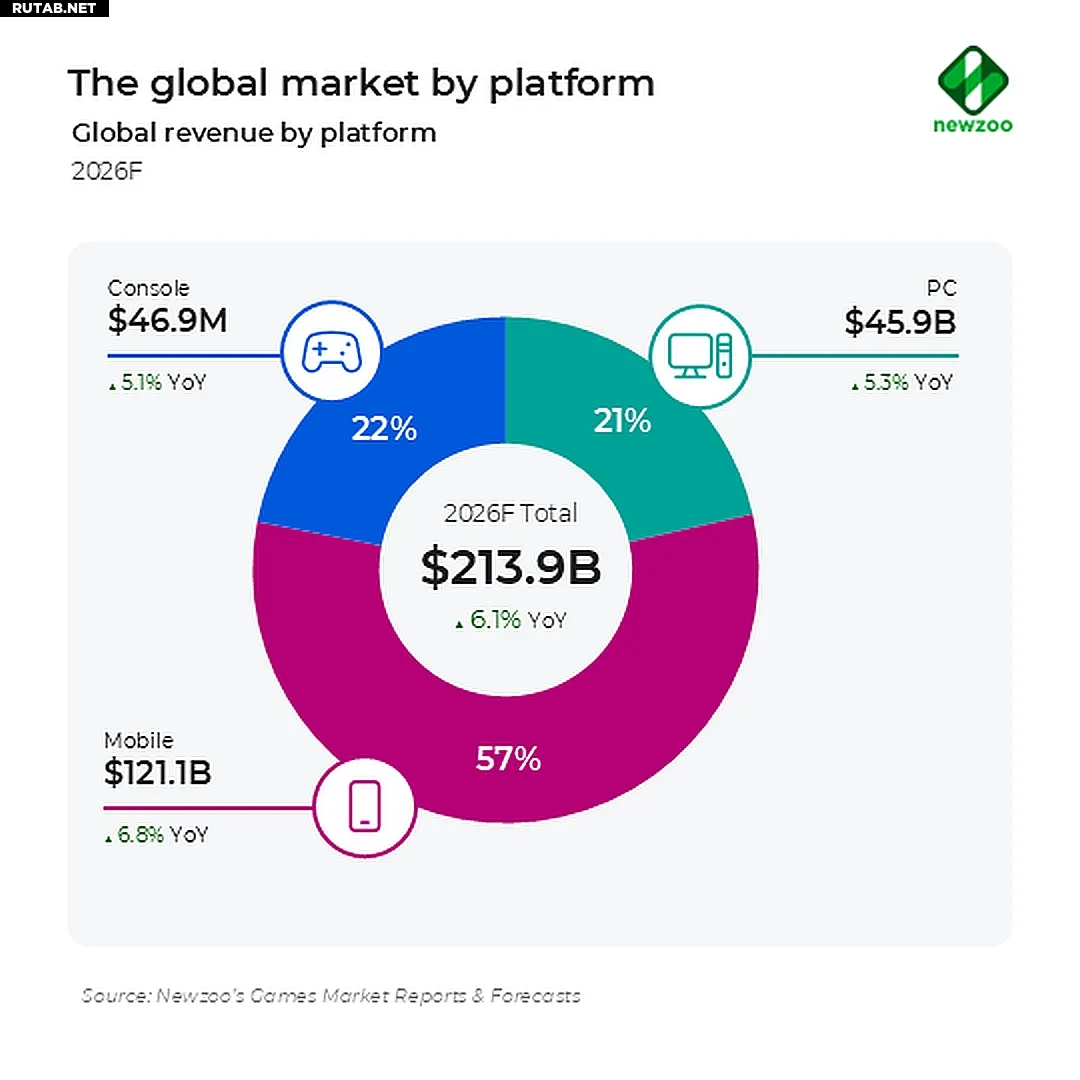Click the green arrow beside 6.1% YoY
Viewport: 1080px width, 1080px height.
(x=459, y=624)
